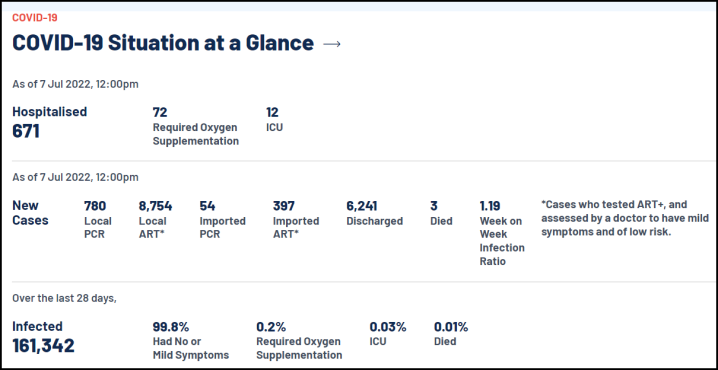The height and width of the screenshot is (370, 718).
Task: Select the 780 Local PCR figure
Action: tap(98, 220)
